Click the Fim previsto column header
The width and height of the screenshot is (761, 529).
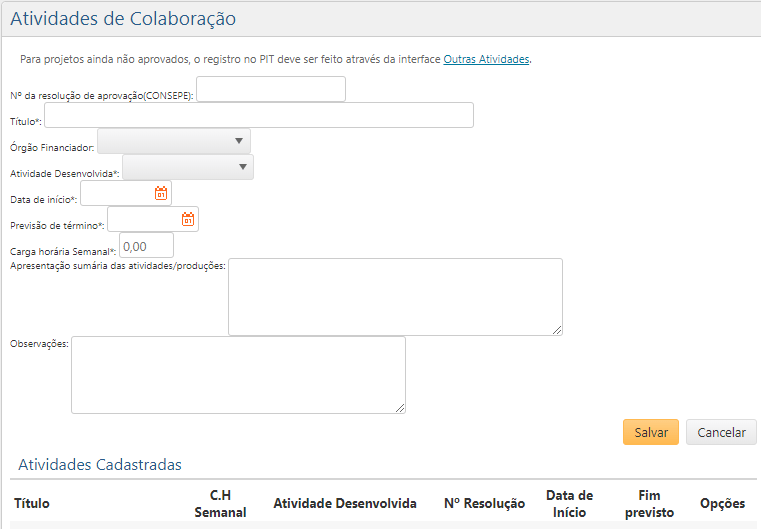(649, 504)
